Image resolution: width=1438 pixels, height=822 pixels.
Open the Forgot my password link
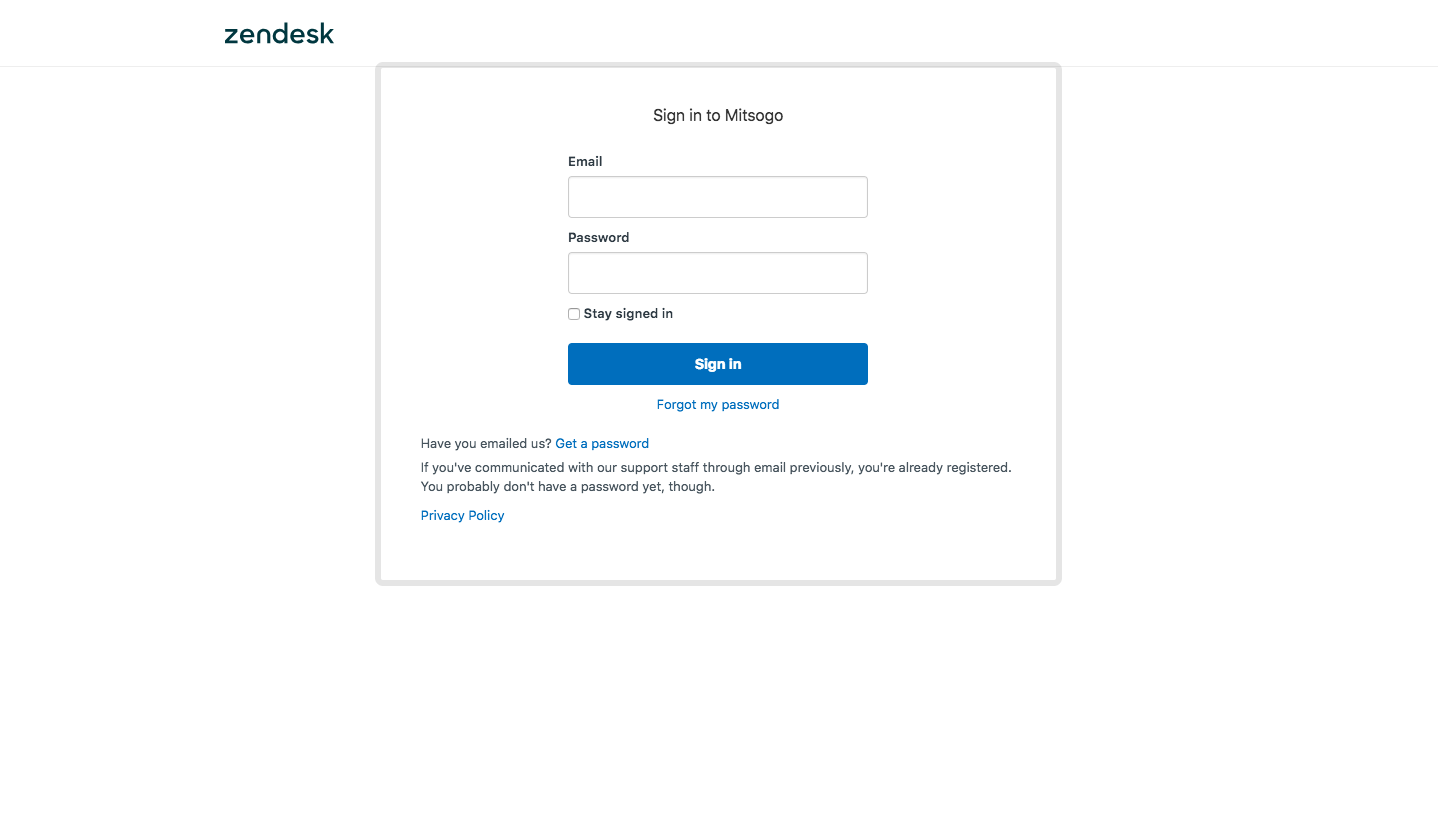pyautogui.click(x=718, y=405)
